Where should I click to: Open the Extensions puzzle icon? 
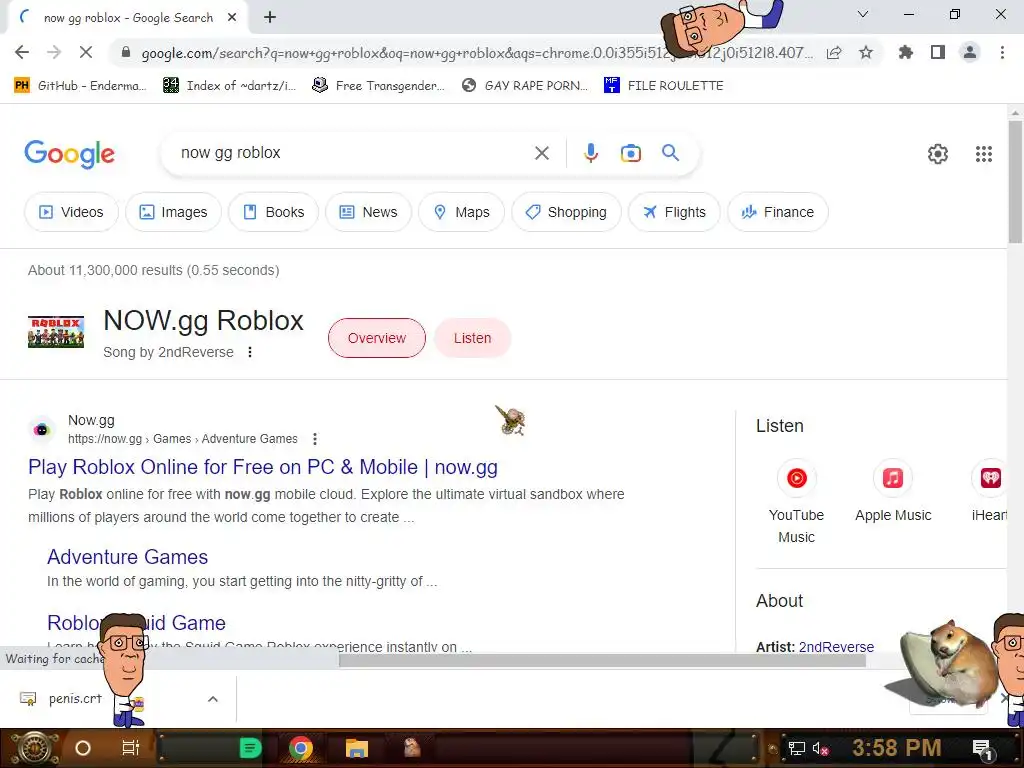pyautogui.click(x=905, y=53)
